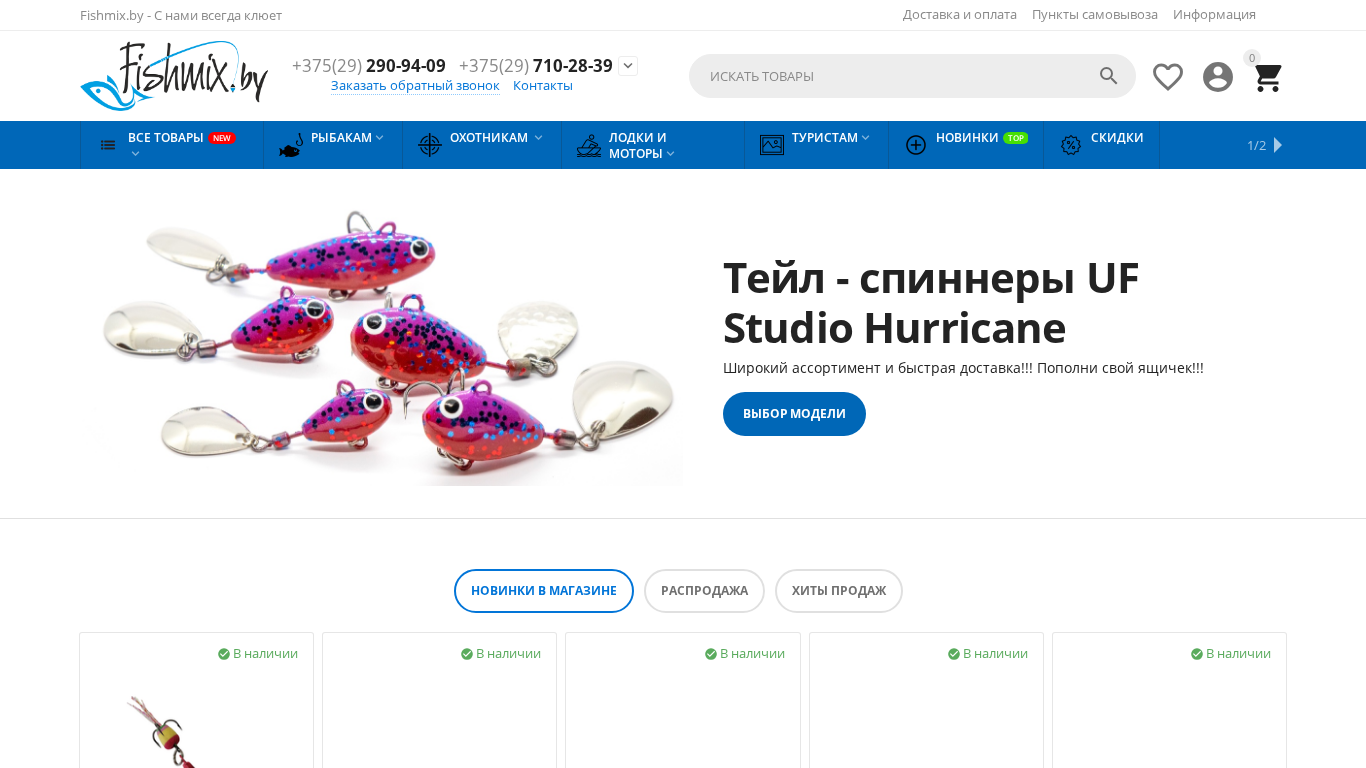
Task: Click the Fishmix.by logo
Action: (x=174, y=76)
